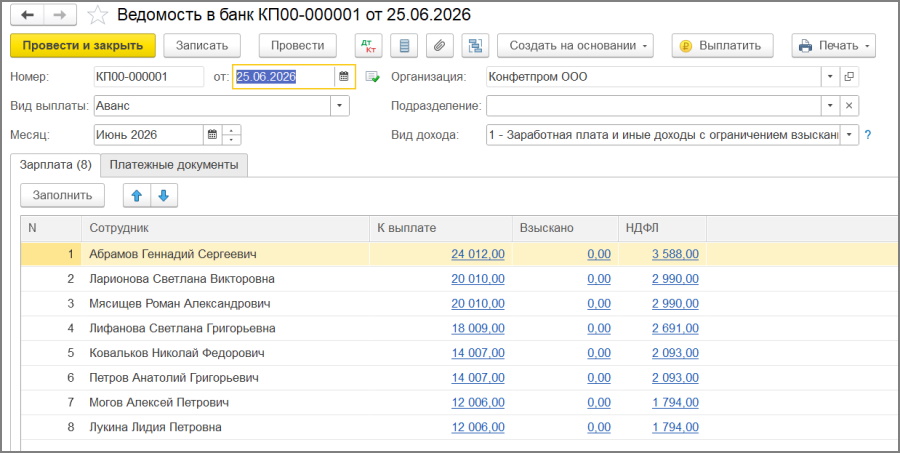The height and width of the screenshot is (453, 900).
Task: Click the Записать button
Action: pos(202,46)
